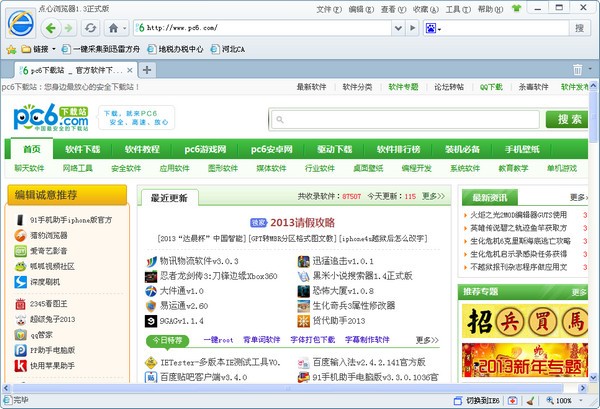Viewport: 600px width, 409px height.
Task: Open the pc6游戏网 navigation tab
Action: click(x=205, y=149)
